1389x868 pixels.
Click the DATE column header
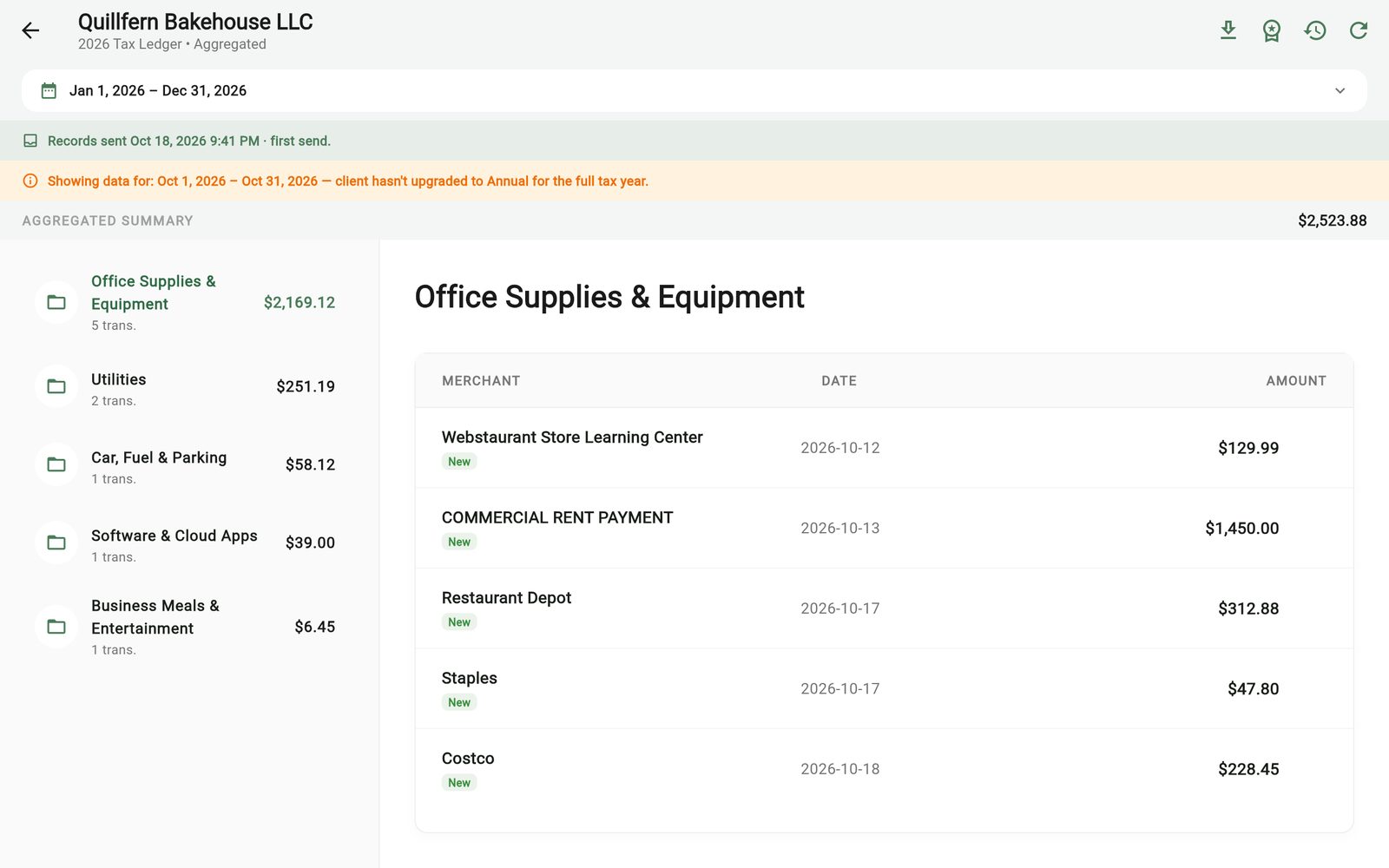pos(839,381)
